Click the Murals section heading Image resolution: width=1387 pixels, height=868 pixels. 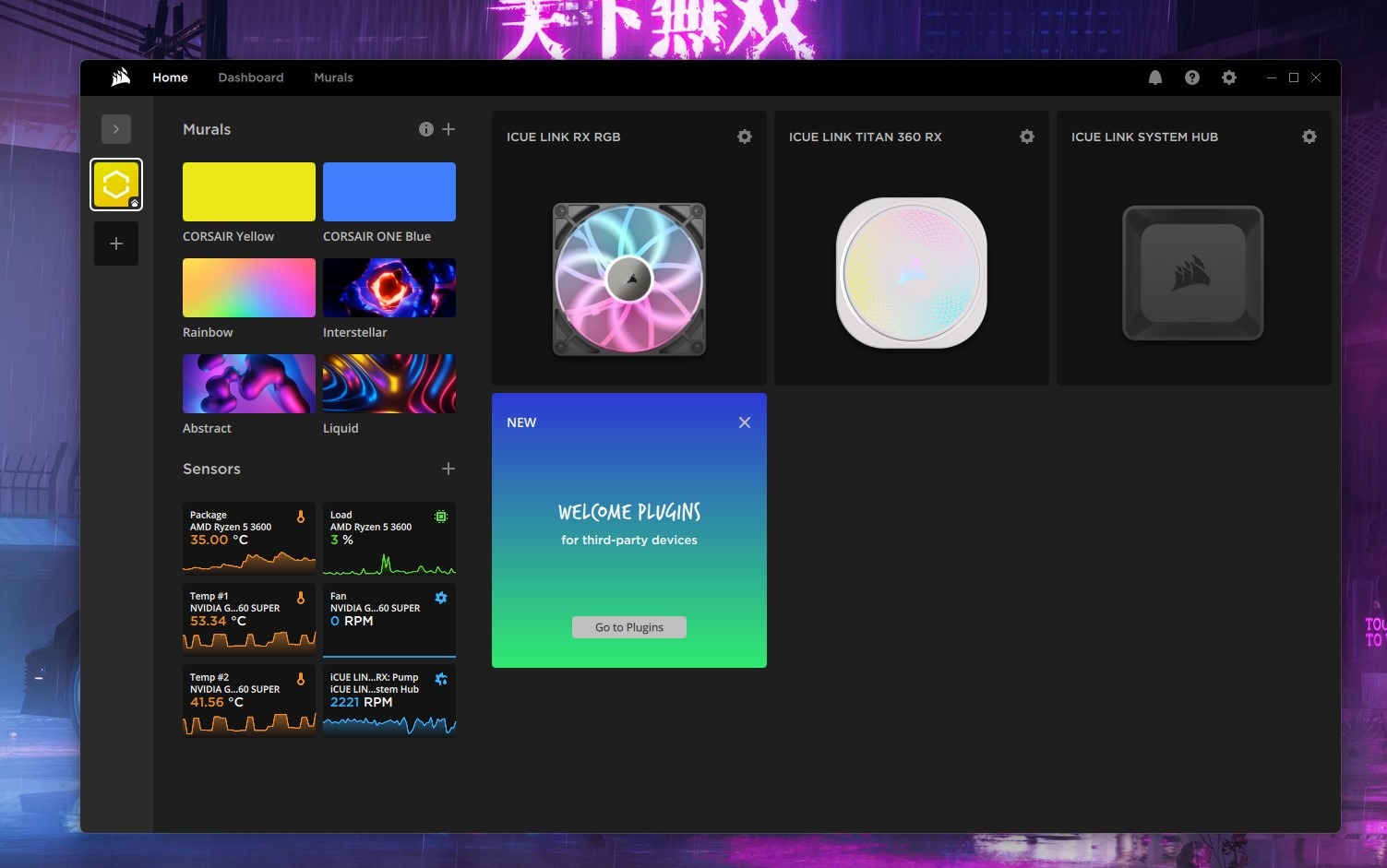point(207,129)
